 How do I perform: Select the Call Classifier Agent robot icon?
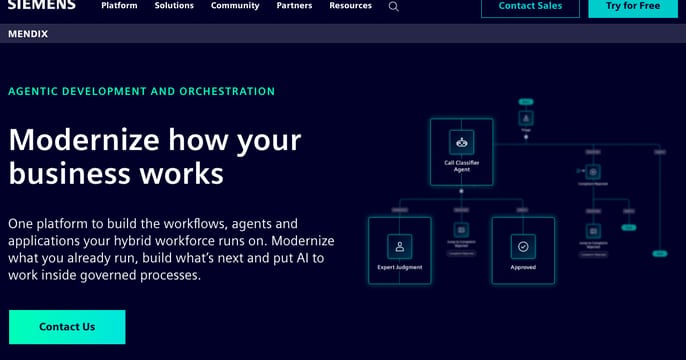462,142
